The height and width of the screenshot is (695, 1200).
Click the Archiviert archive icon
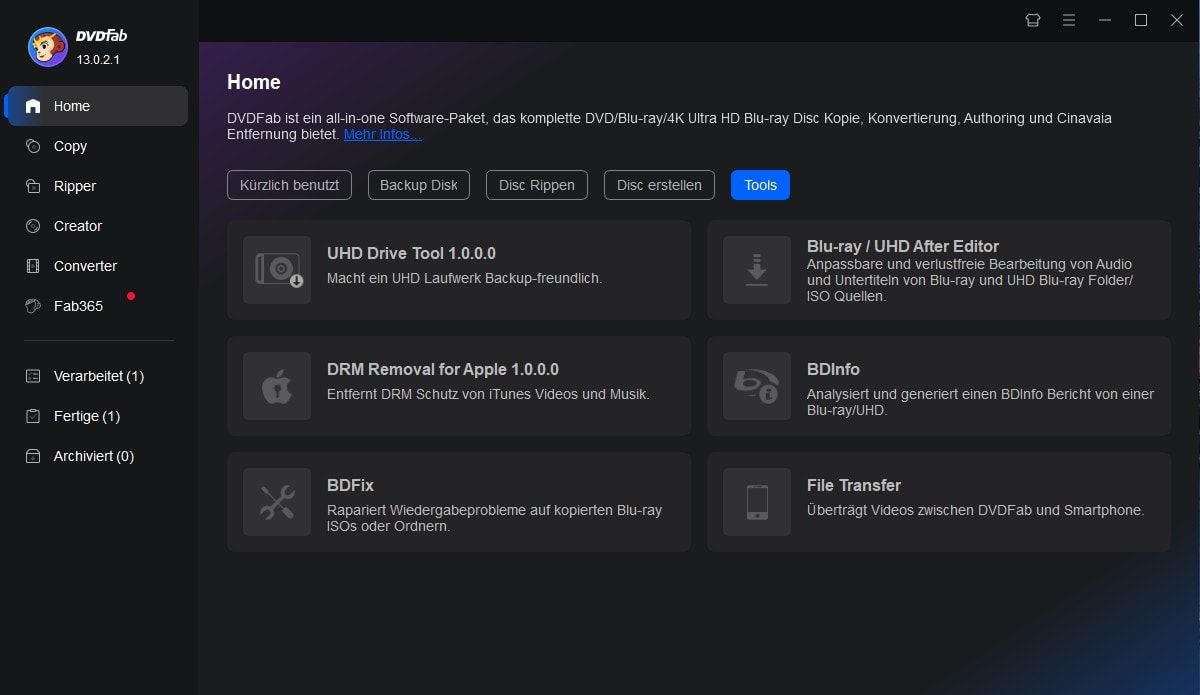point(33,456)
